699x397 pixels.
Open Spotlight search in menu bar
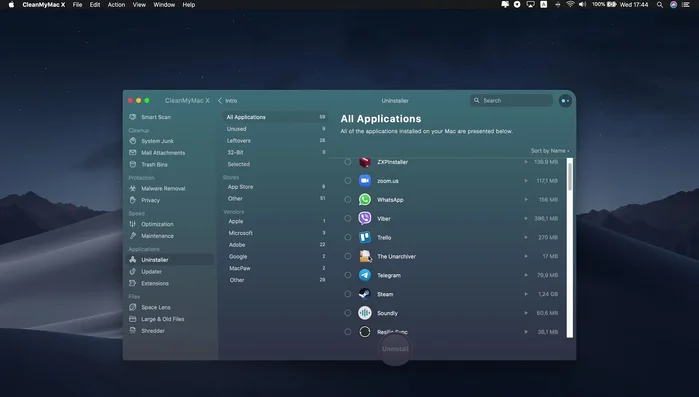659,4
